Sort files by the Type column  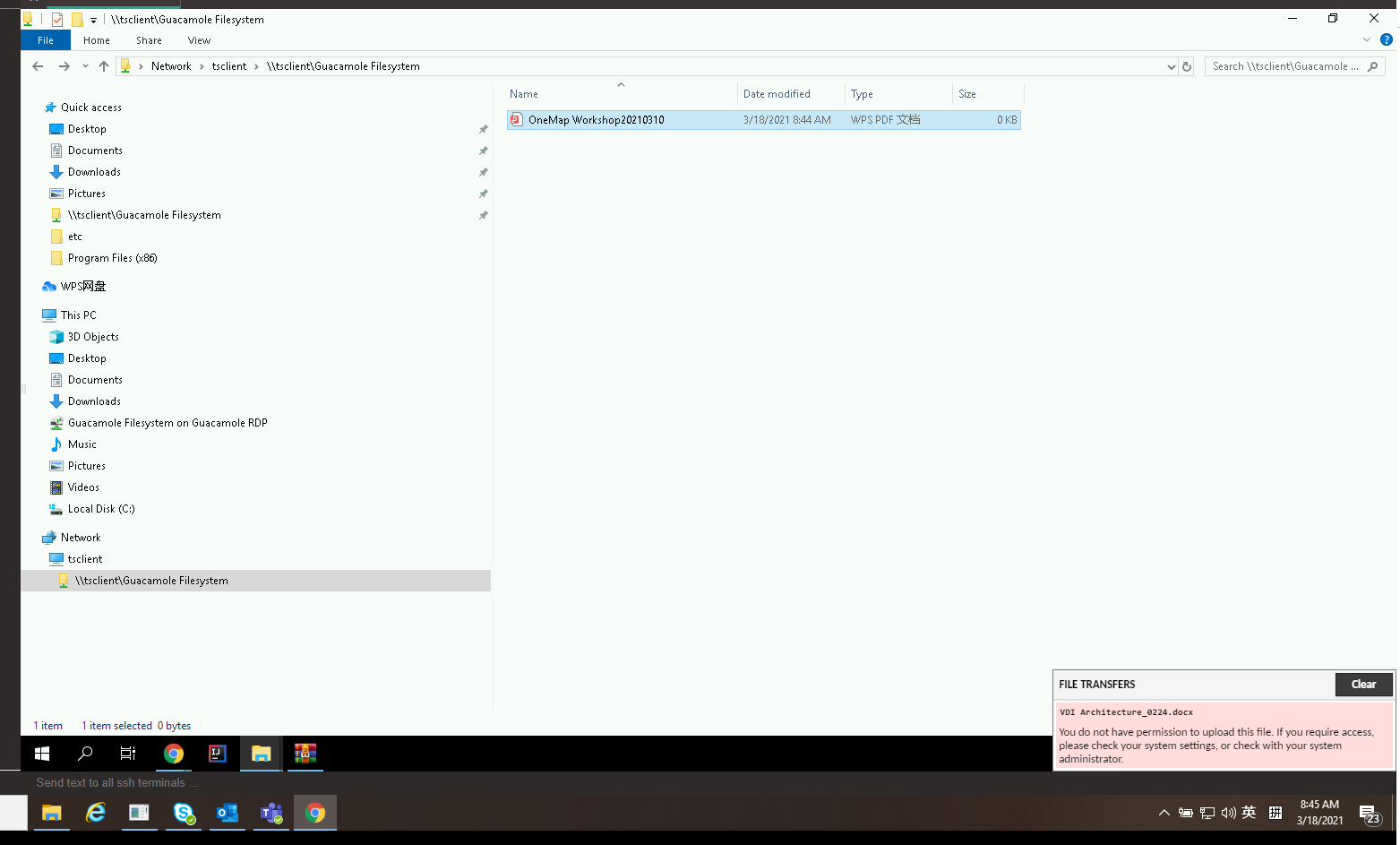(898, 94)
